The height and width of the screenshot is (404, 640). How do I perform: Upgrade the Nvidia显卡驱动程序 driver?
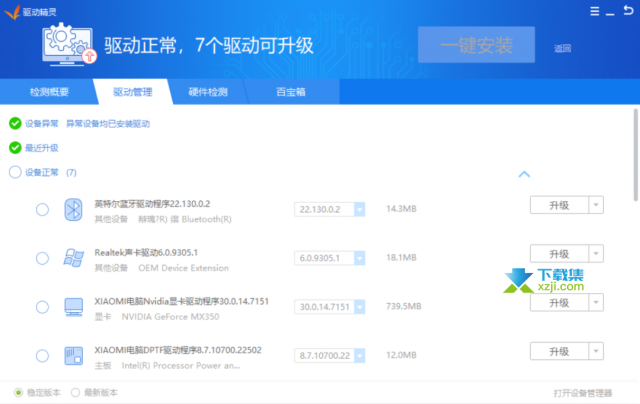point(559,302)
